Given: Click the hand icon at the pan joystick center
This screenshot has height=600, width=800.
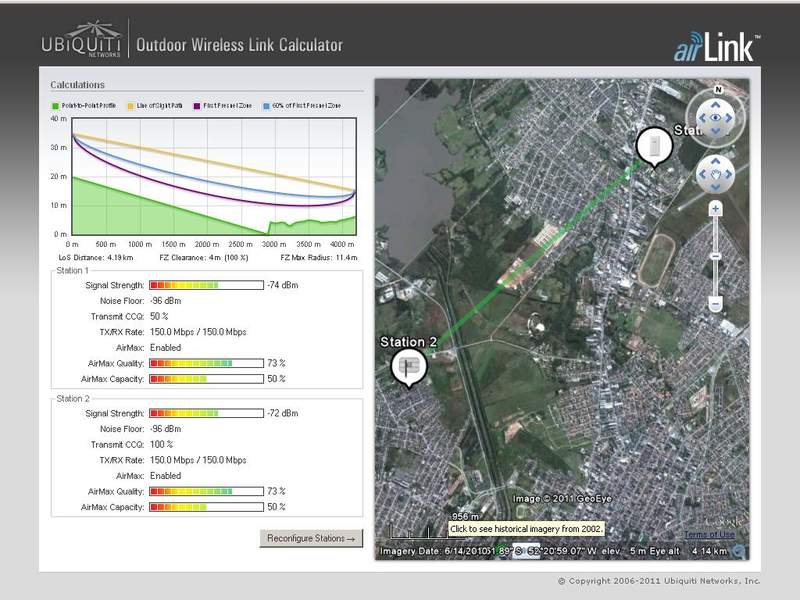Looking at the screenshot, I should (x=715, y=174).
